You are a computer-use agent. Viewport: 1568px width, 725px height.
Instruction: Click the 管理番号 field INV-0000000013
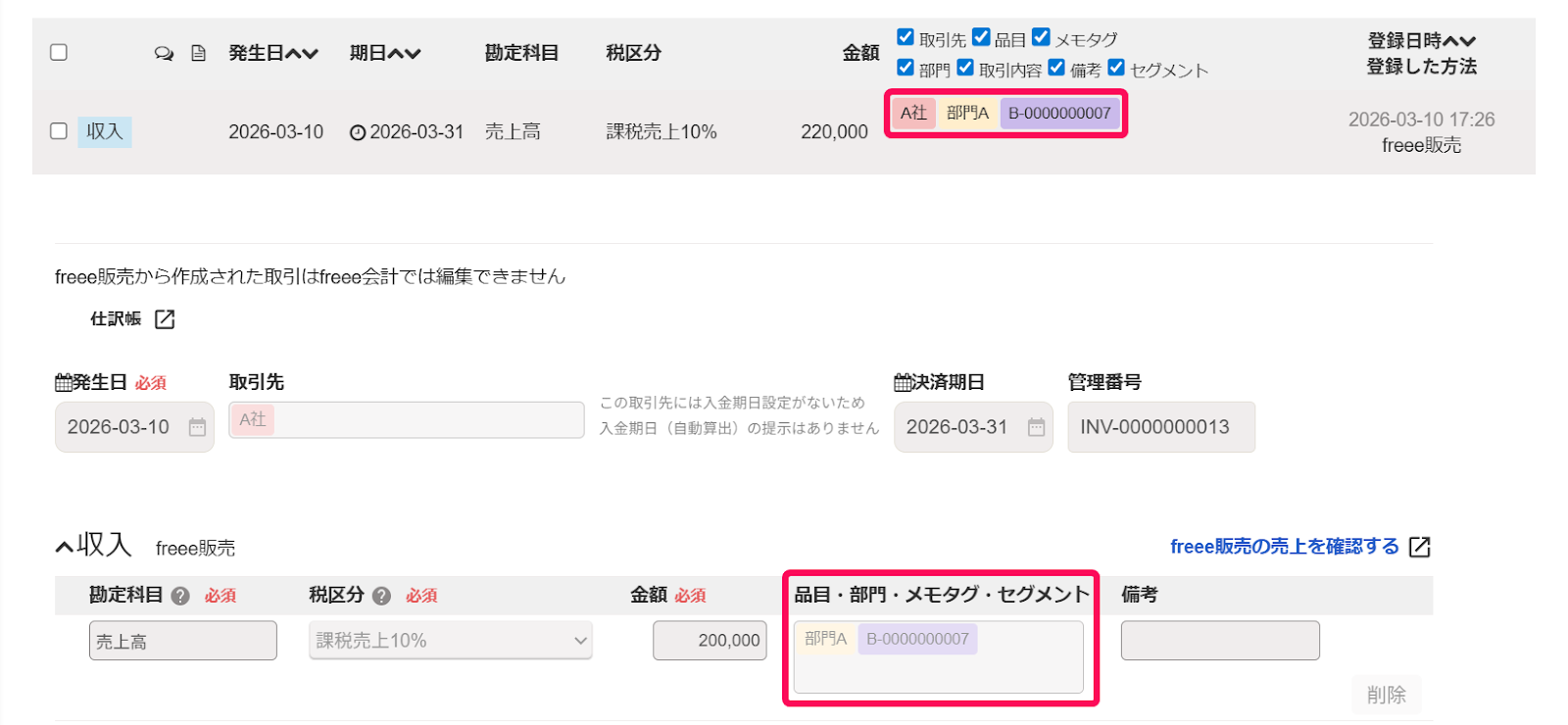pos(1161,427)
